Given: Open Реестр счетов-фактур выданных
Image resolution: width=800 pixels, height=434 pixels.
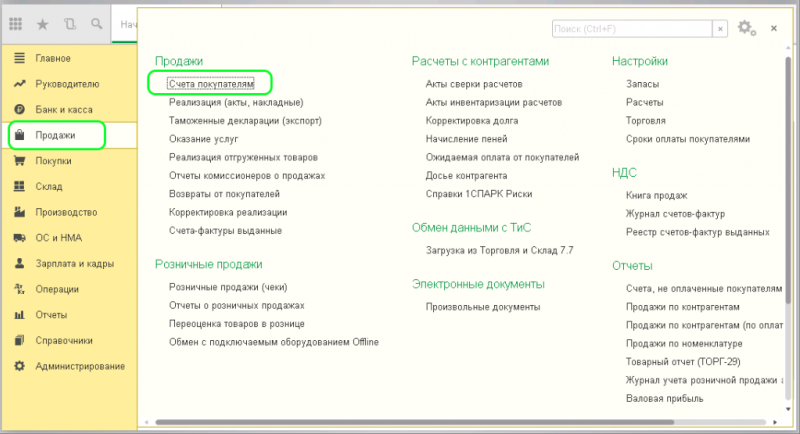Looking at the screenshot, I should pos(697,232).
